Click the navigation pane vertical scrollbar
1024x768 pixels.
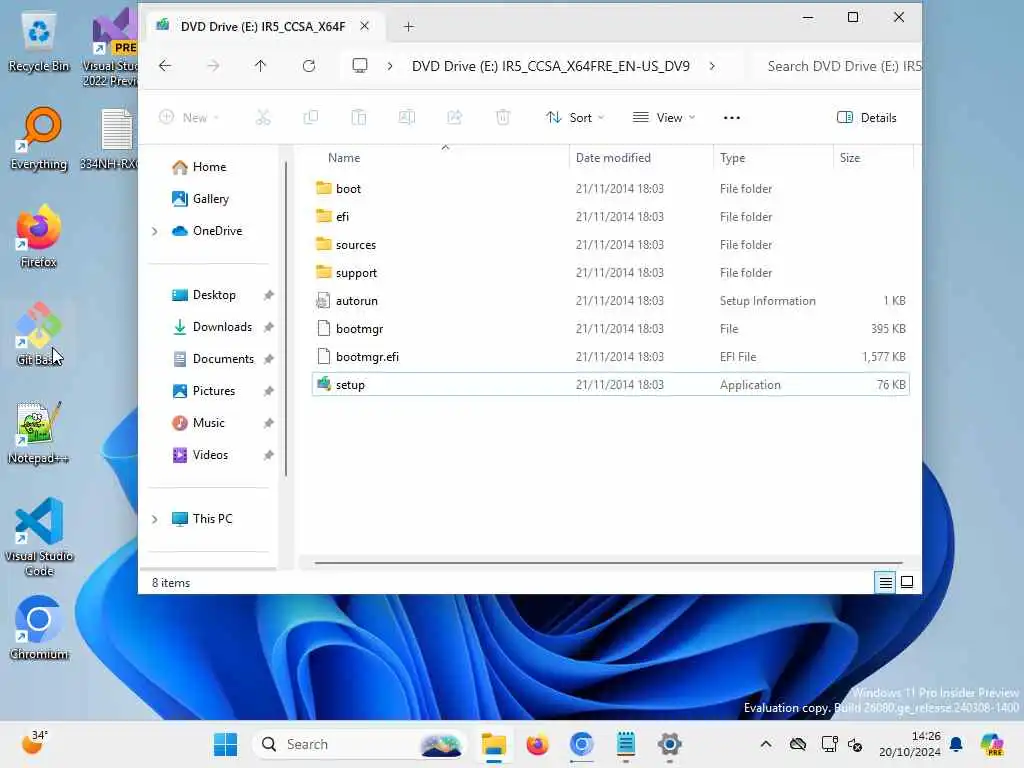coord(286,319)
